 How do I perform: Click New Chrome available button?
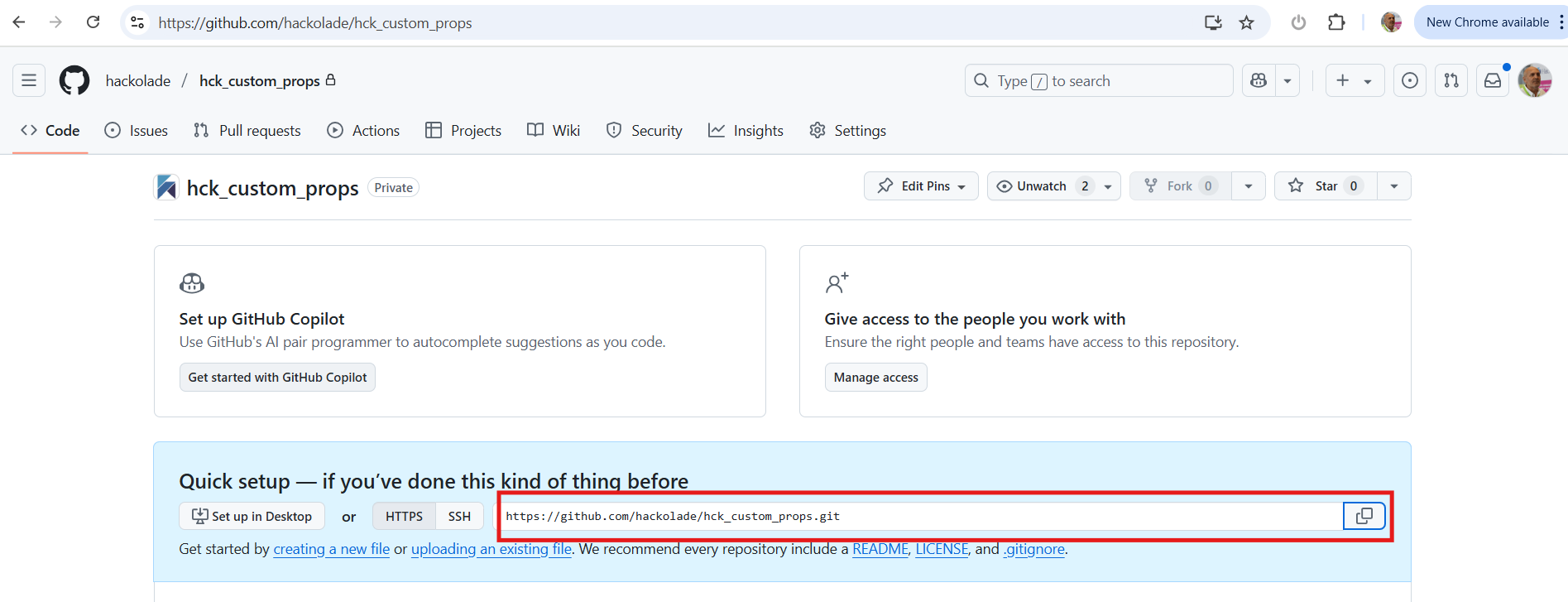tap(1487, 22)
